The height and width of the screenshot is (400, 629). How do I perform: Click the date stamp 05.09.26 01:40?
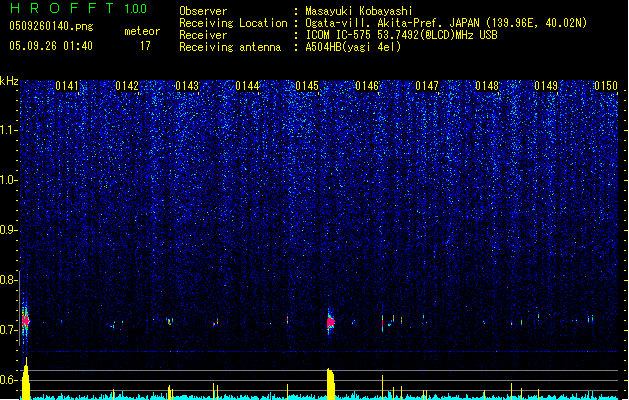[51, 46]
